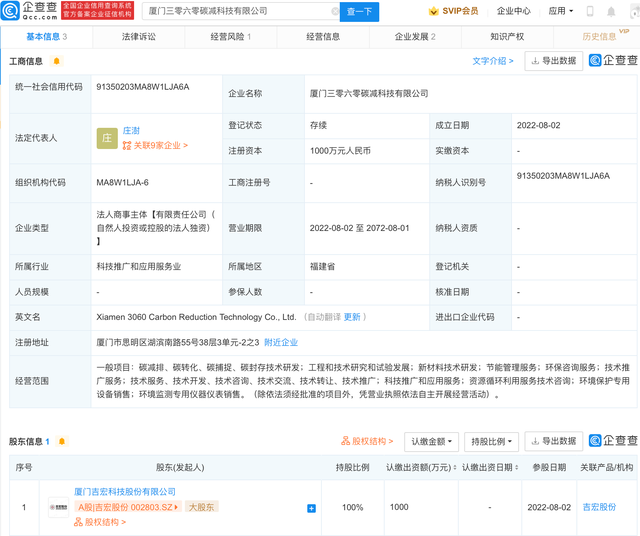Click organization code MA8W1LJA-6

122,182
